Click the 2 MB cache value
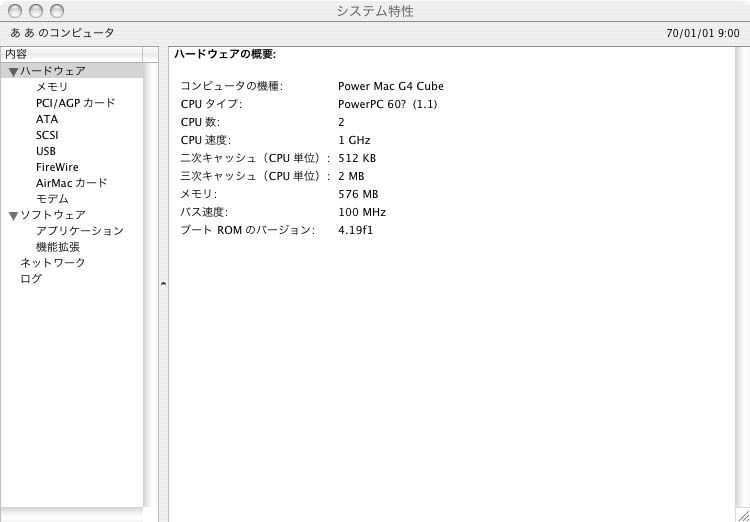This screenshot has height=522, width=750. coord(351,177)
